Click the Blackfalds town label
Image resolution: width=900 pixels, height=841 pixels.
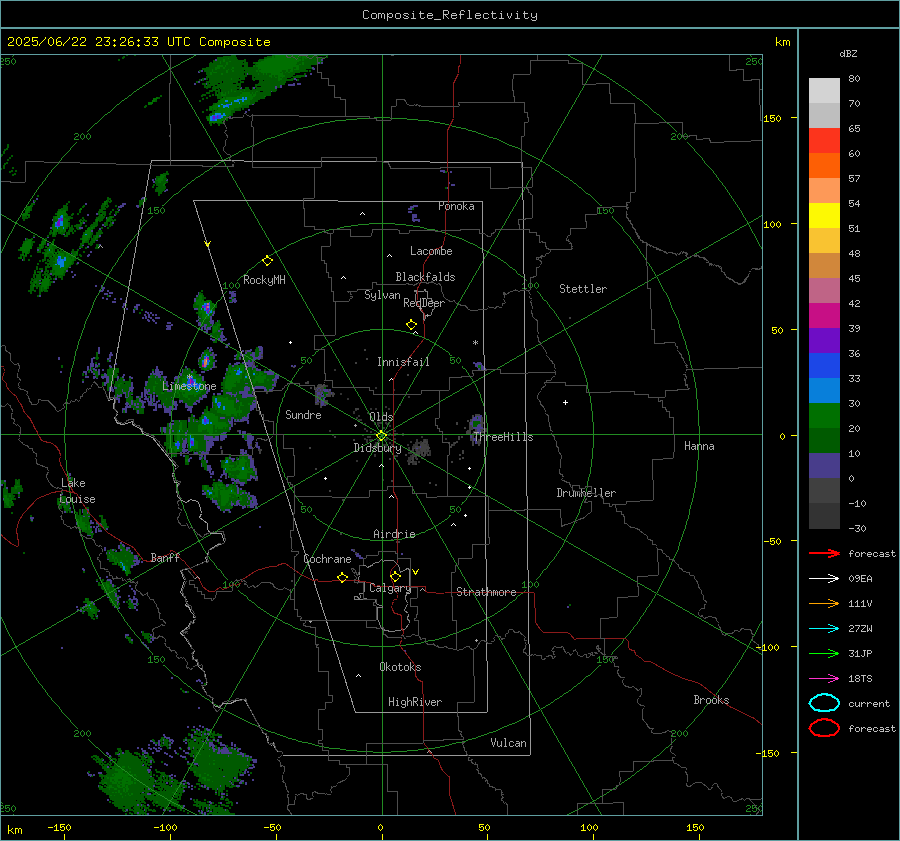click(x=425, y=277)
